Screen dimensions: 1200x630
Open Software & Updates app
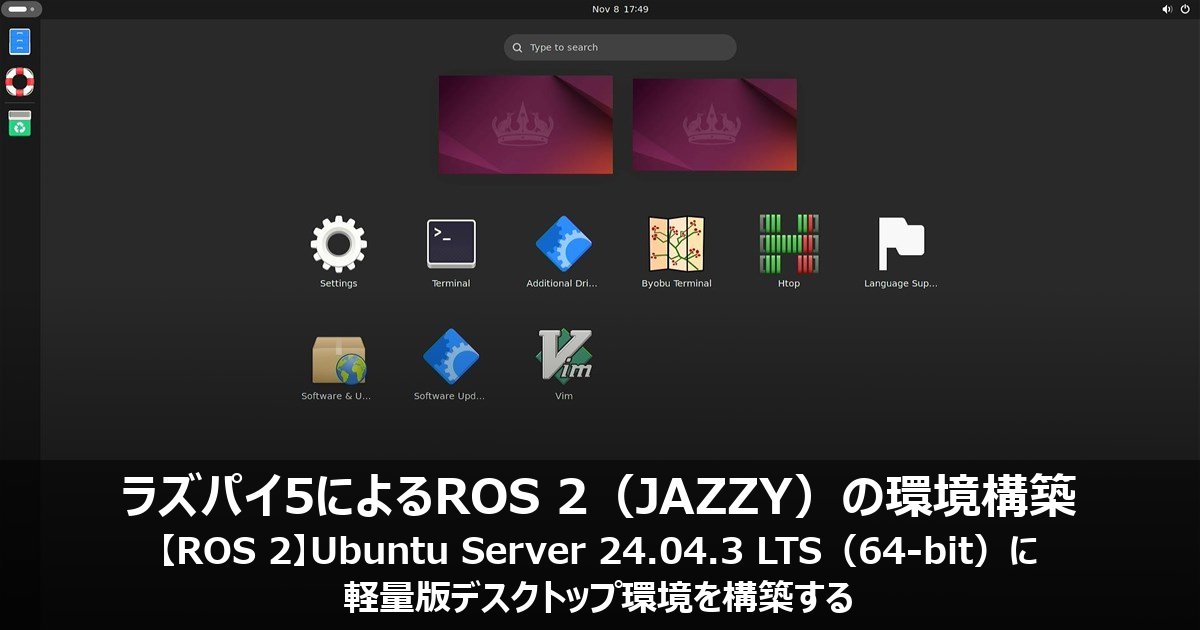(x=338, y=359)
